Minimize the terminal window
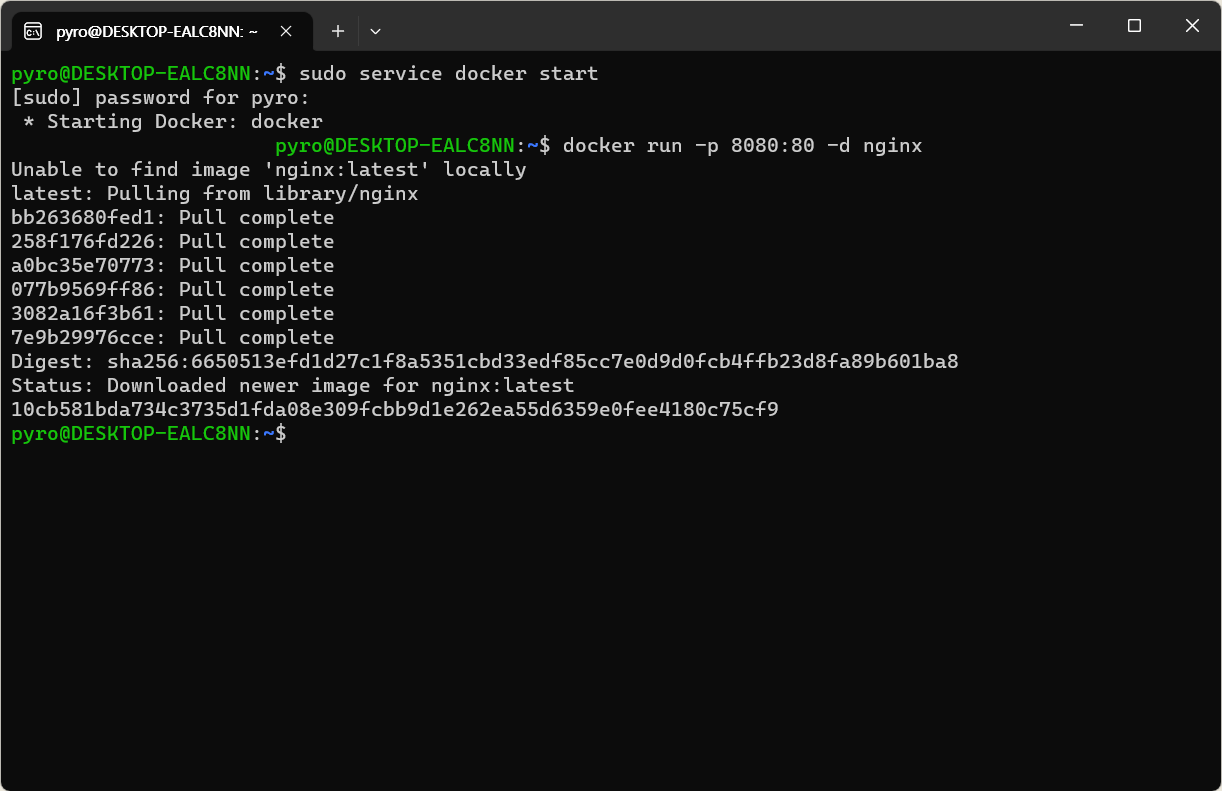The width and height of the screenshot is (1222, 791). pos(1076,26)
